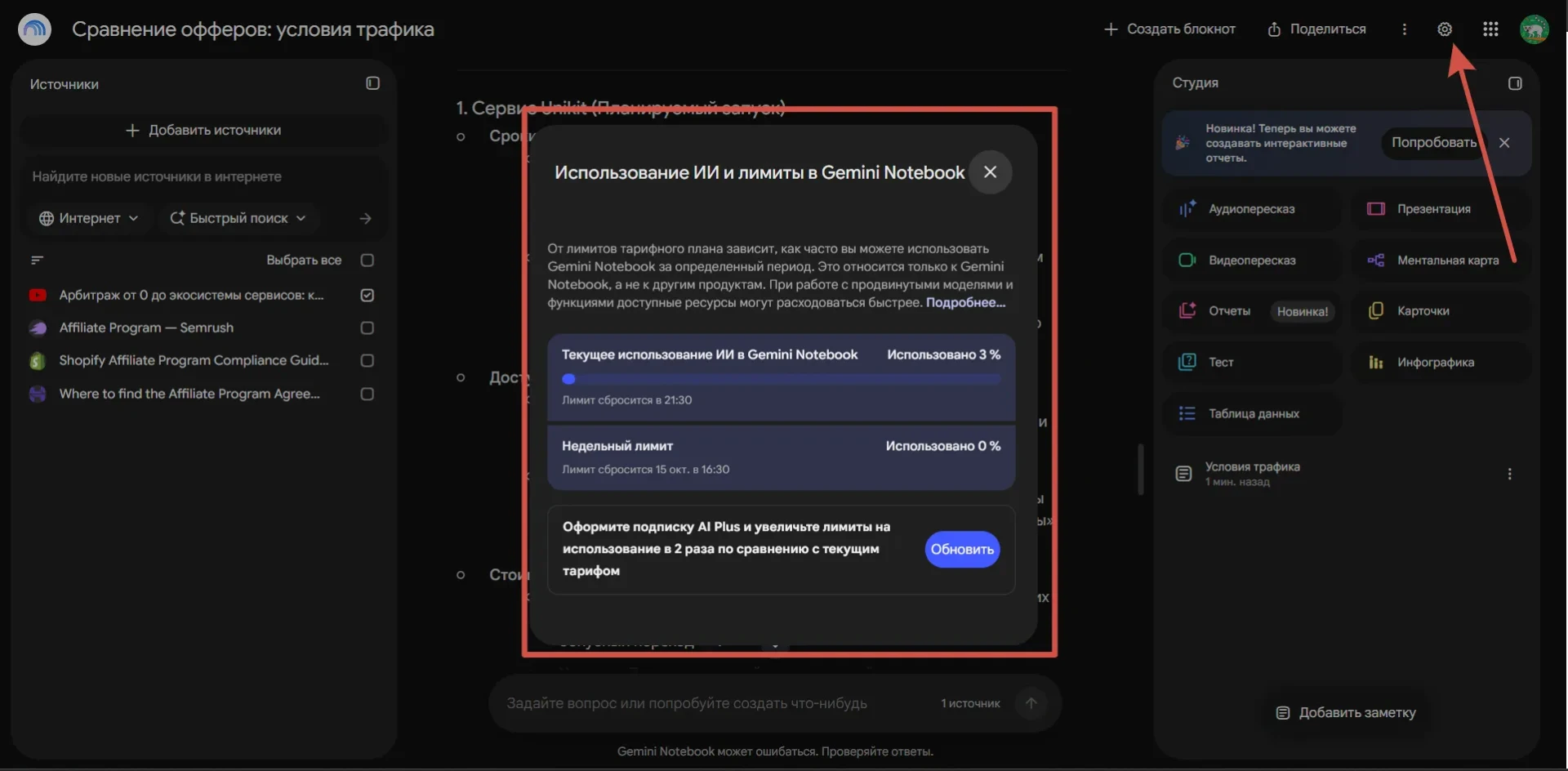Click Поделиться share button
Image resolution: width=1568 pixels, height=771 pixels.
pos(1316,29)
